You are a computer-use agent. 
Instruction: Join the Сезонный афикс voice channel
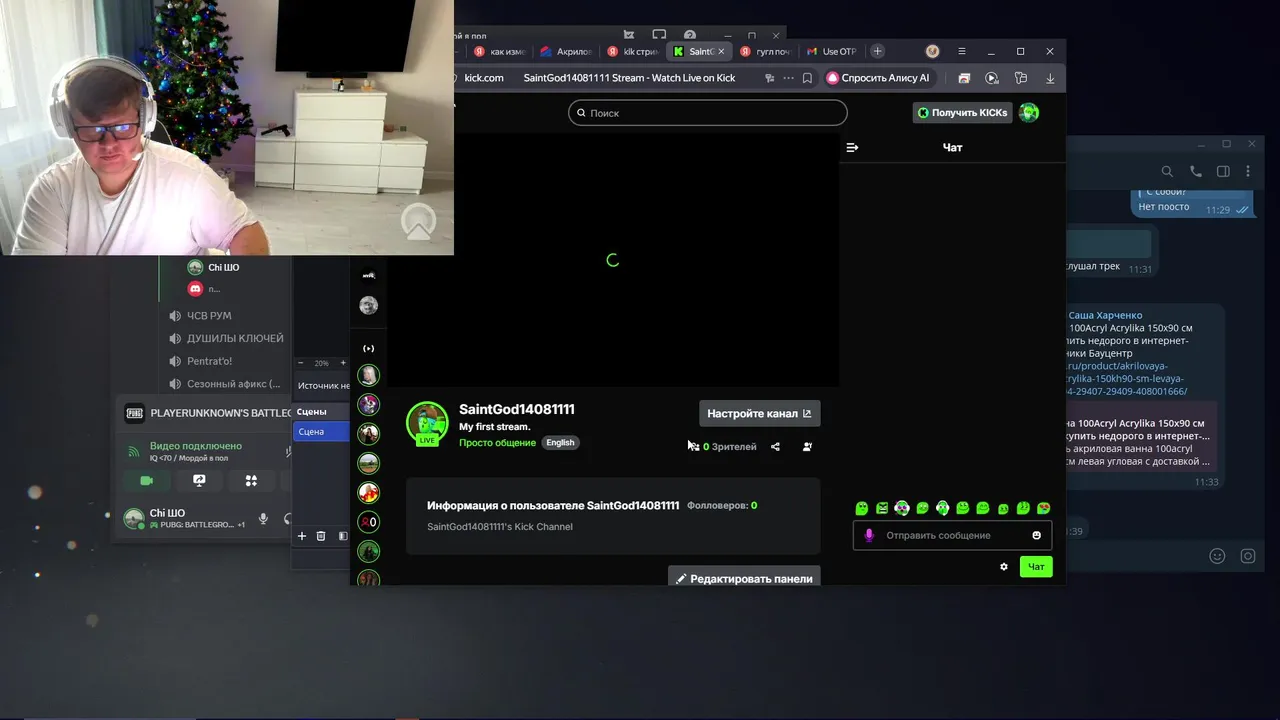click(226, 384)
